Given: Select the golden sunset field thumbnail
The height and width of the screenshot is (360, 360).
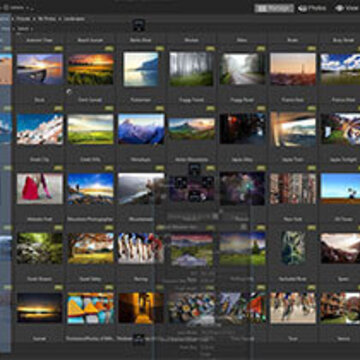Looking at the screenshot, I should (x=91, y=69).
